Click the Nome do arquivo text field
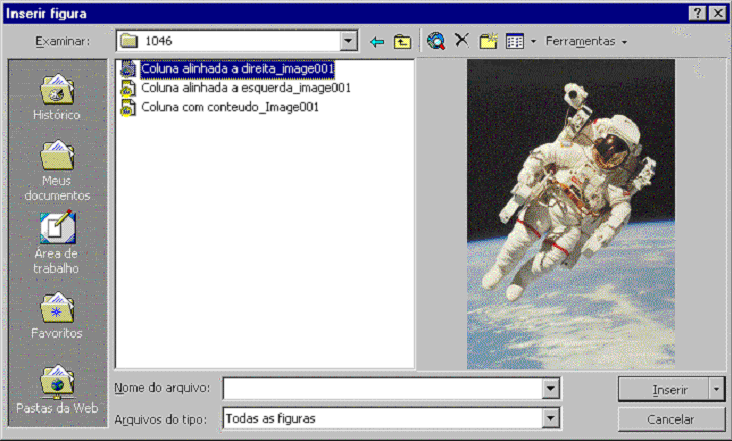Viewport: 732px width, 441px height. (383, 388)
